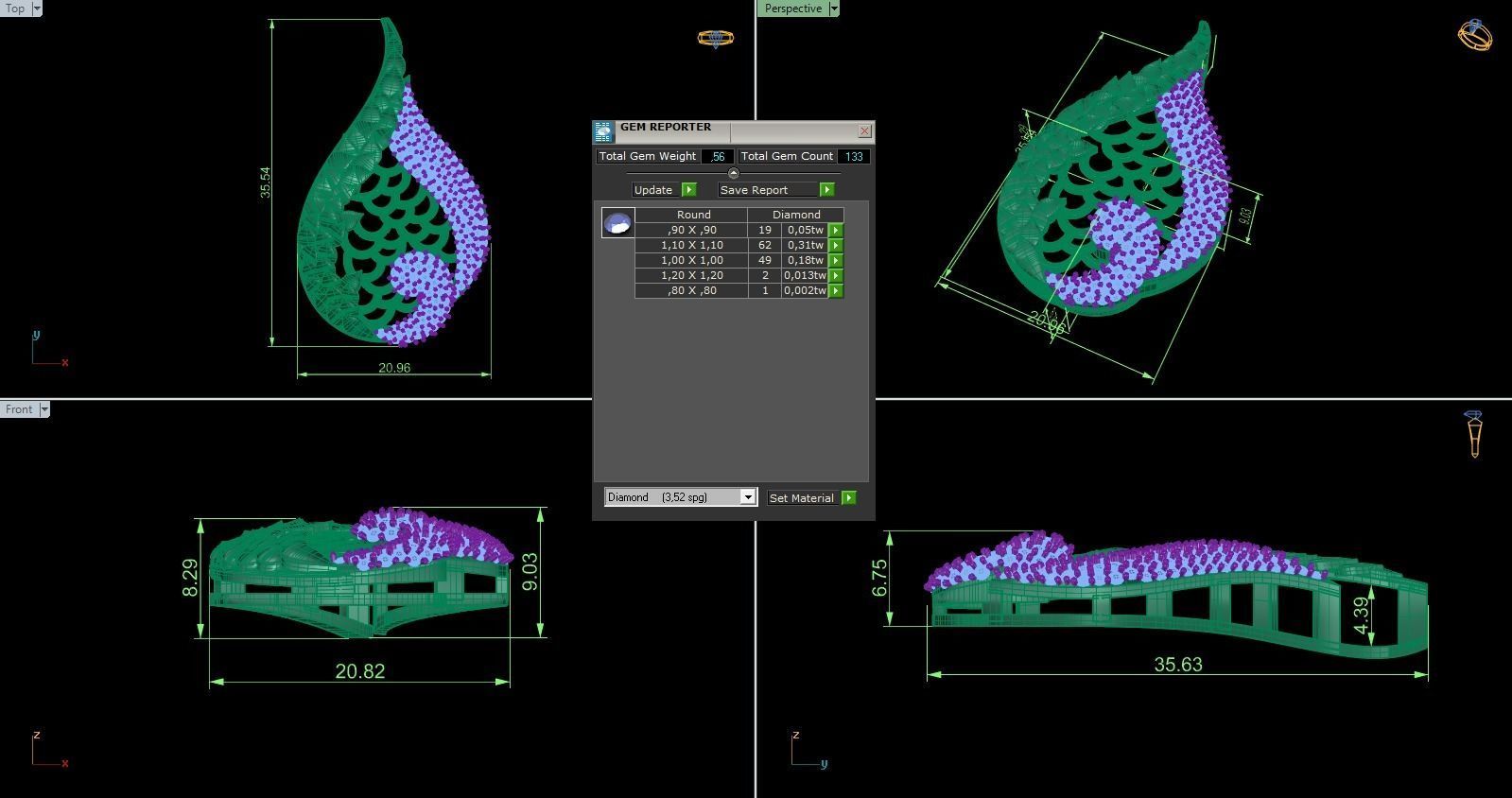The width and height of the screenshot is (1512, 798).
Task: Click the Total Gem Weight value ,56
Action: (x=719, y=156)
